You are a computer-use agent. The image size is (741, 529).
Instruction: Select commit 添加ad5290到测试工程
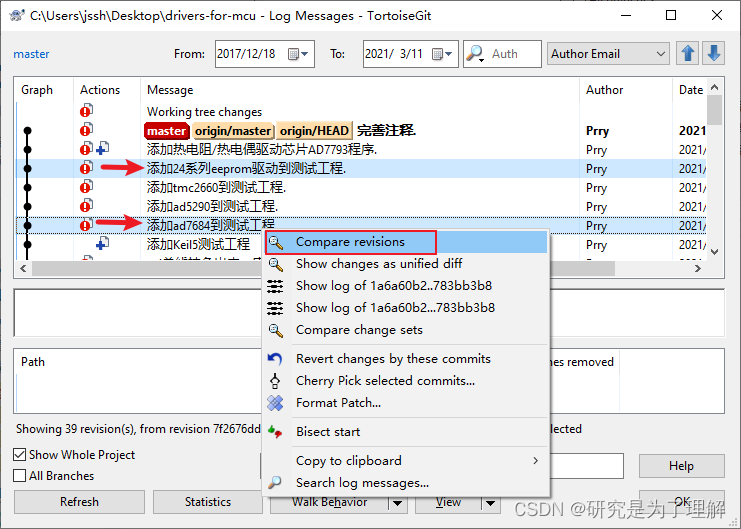[362, 207]
